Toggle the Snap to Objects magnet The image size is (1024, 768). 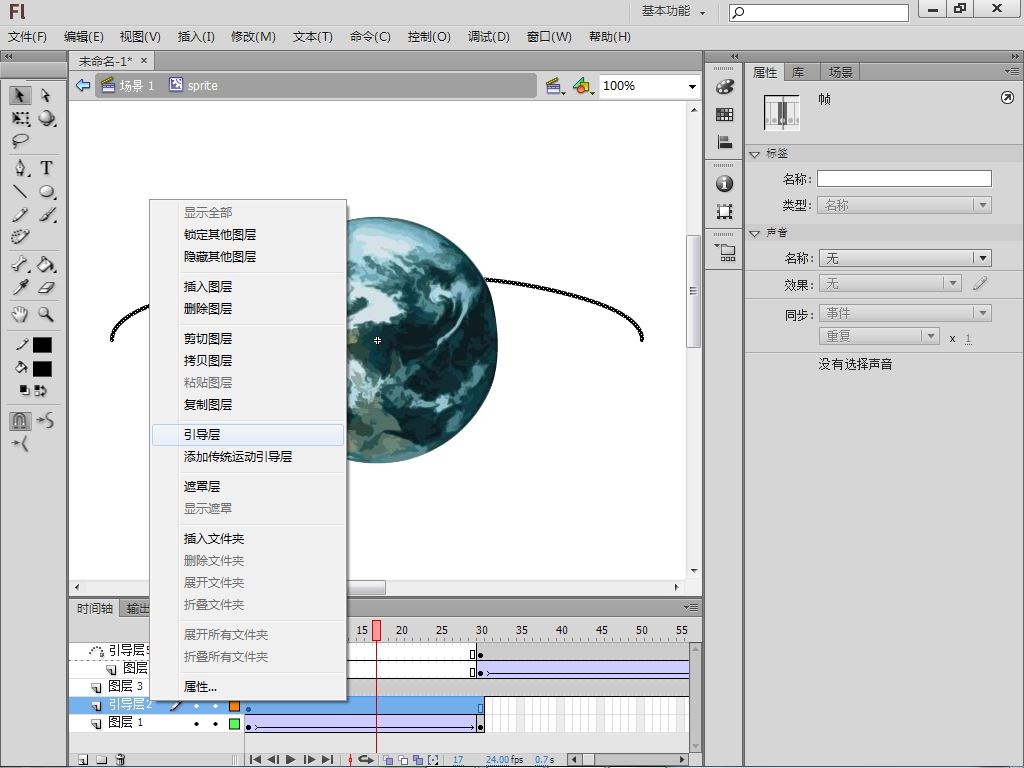click(20, 421)
